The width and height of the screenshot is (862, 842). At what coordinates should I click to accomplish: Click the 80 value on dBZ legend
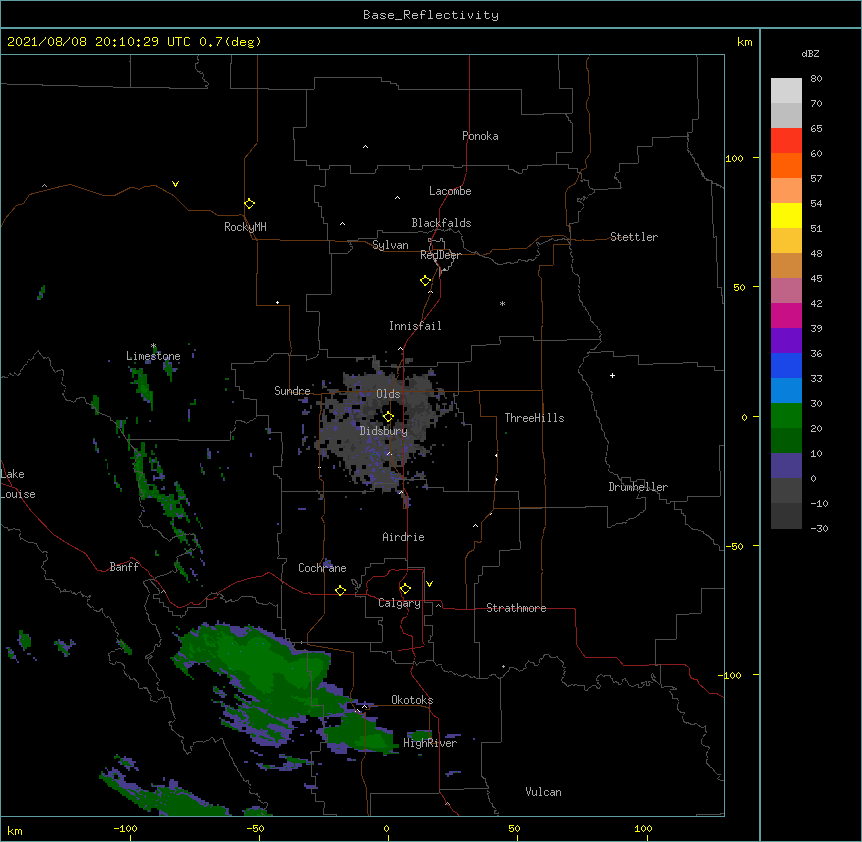click(816, 79)
